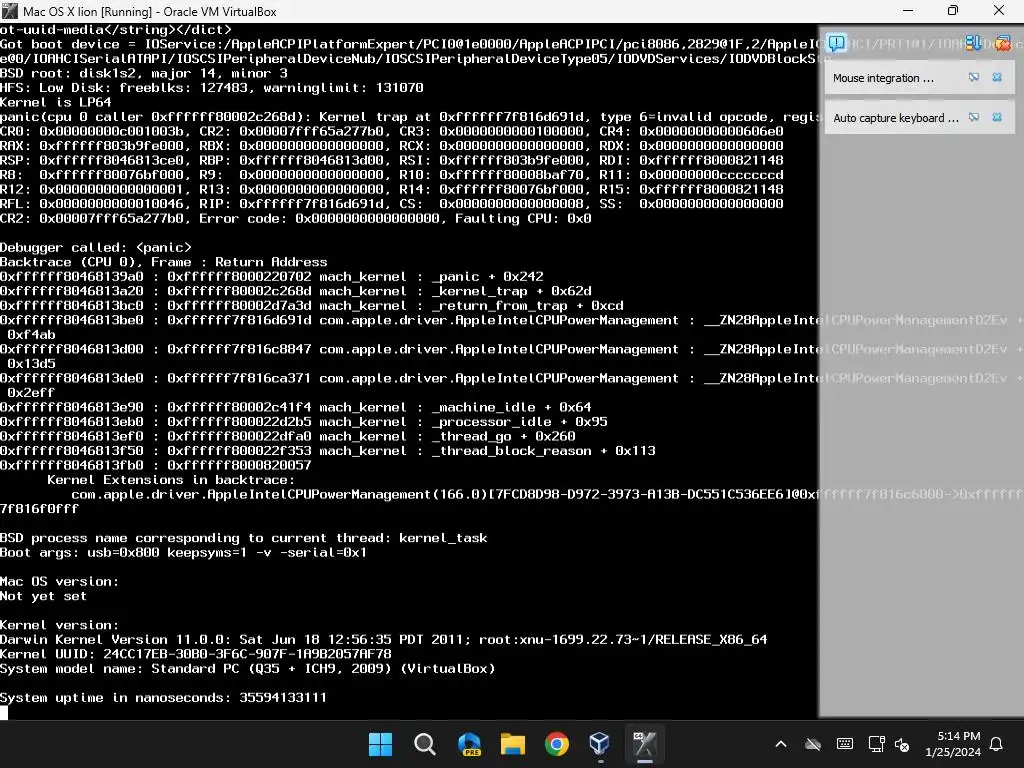Click 'BSD process name' kernel_task line
Image resolution: width=1024 pixels, height=768 pixels.
pyautogui.click(x=244, y=538)
